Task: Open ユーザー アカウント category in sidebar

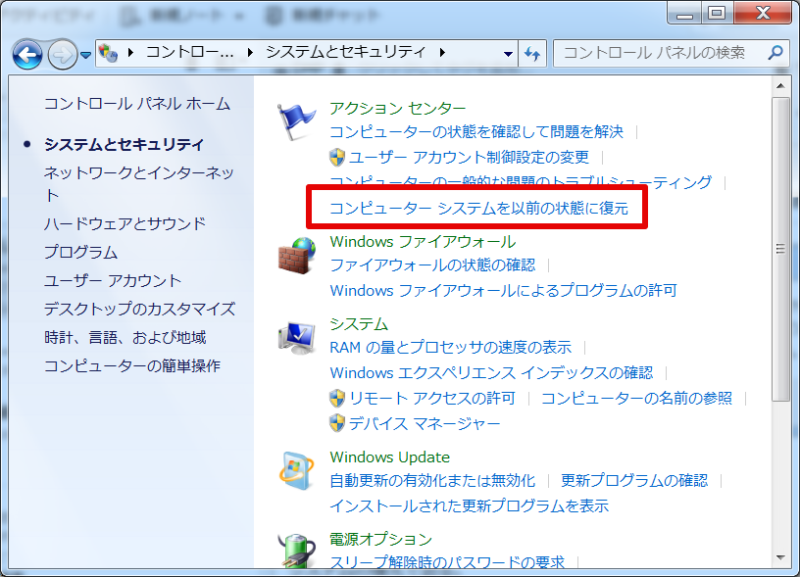Action: [x=112, y=281]
